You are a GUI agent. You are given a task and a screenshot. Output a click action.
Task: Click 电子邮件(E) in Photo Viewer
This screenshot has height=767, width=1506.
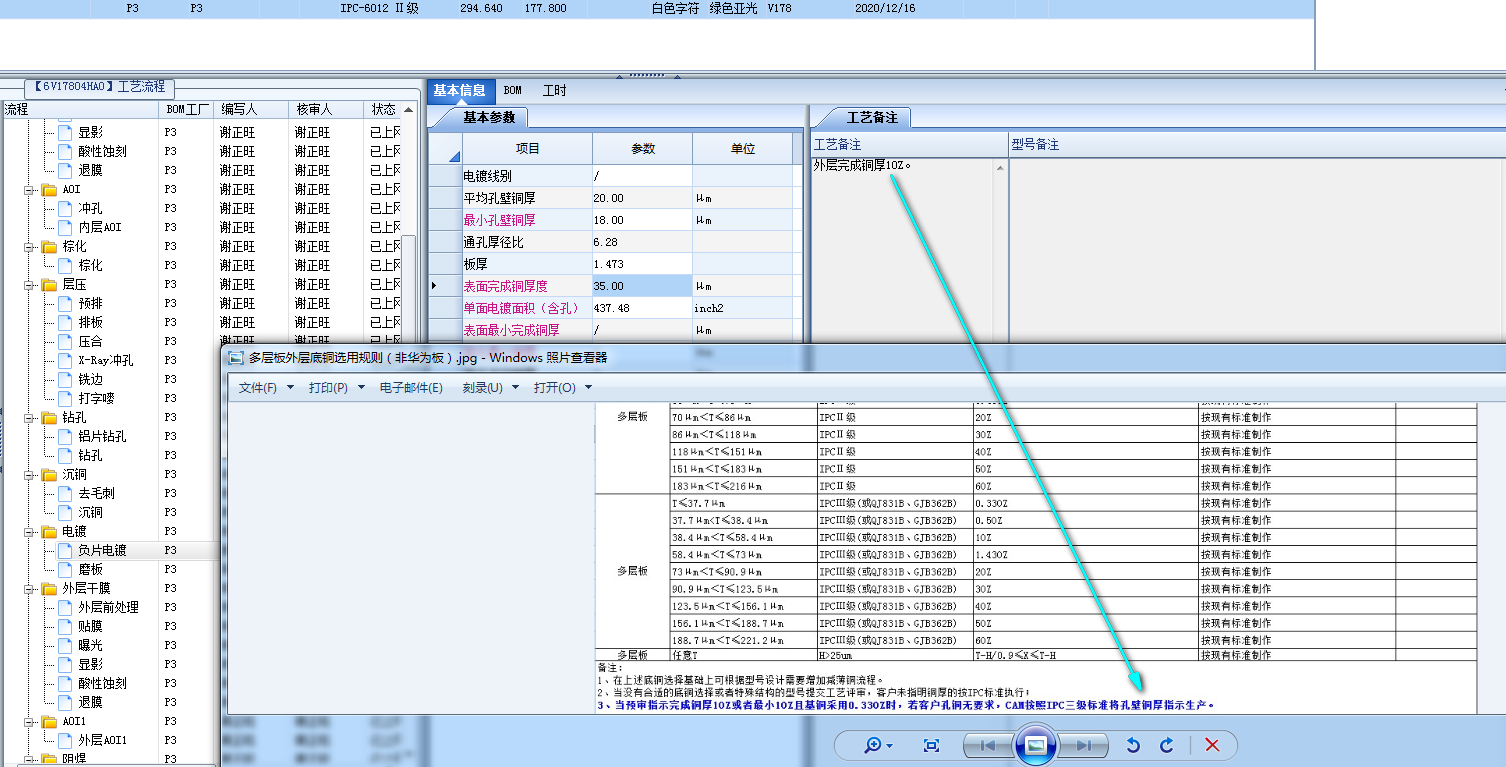pos(411,388)
